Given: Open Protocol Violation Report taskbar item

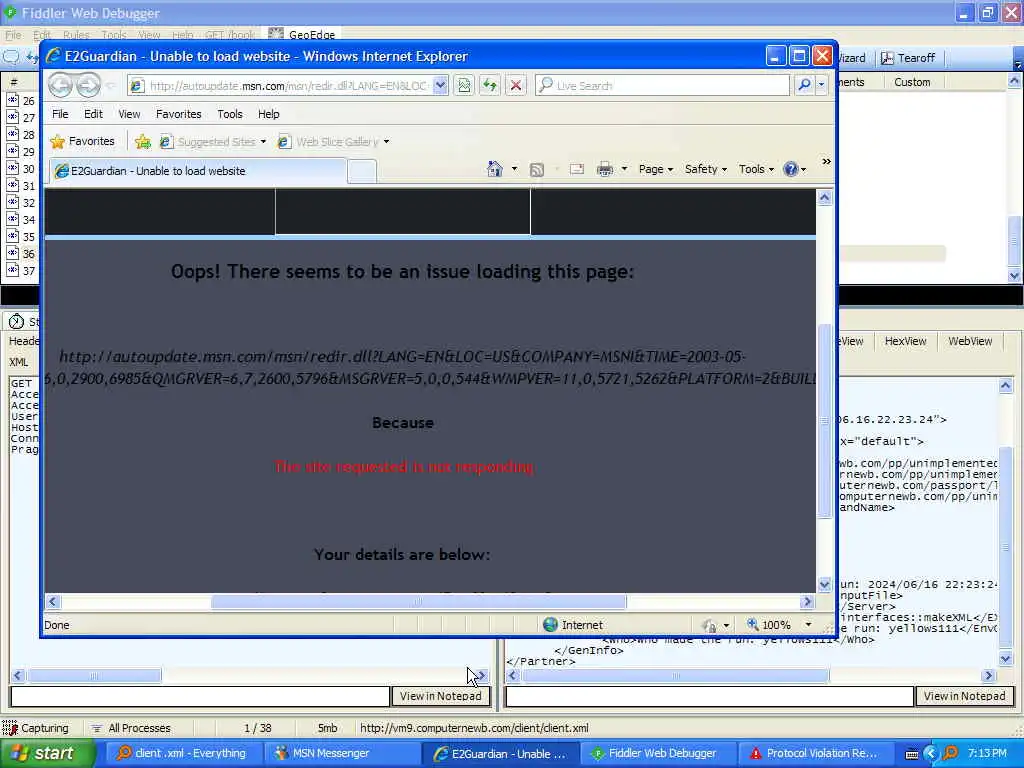Looking at the screenshot, I should point(814,754).
